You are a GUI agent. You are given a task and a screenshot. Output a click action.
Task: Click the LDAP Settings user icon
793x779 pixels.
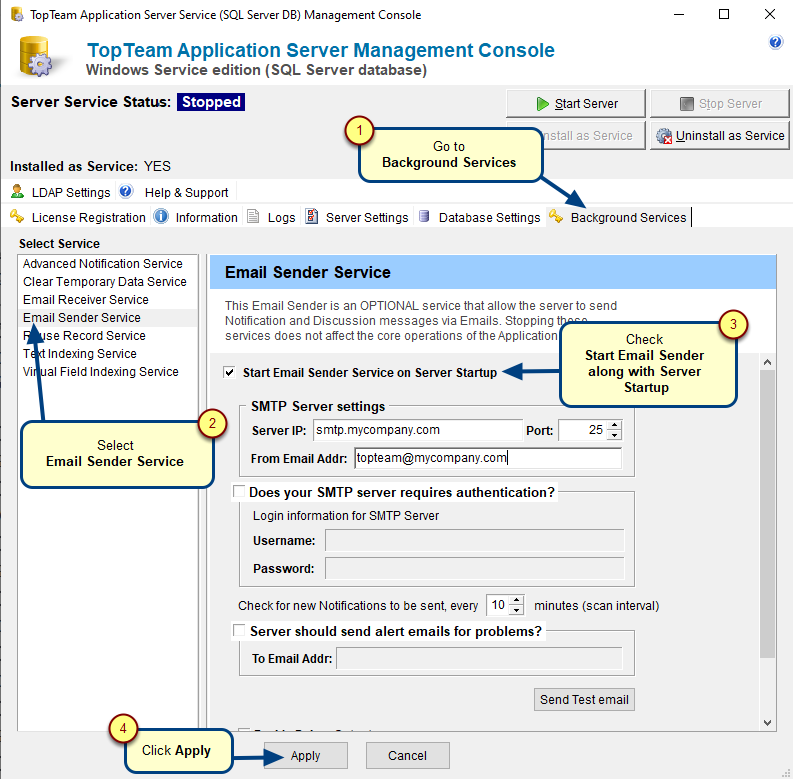[x=17, y=191]
